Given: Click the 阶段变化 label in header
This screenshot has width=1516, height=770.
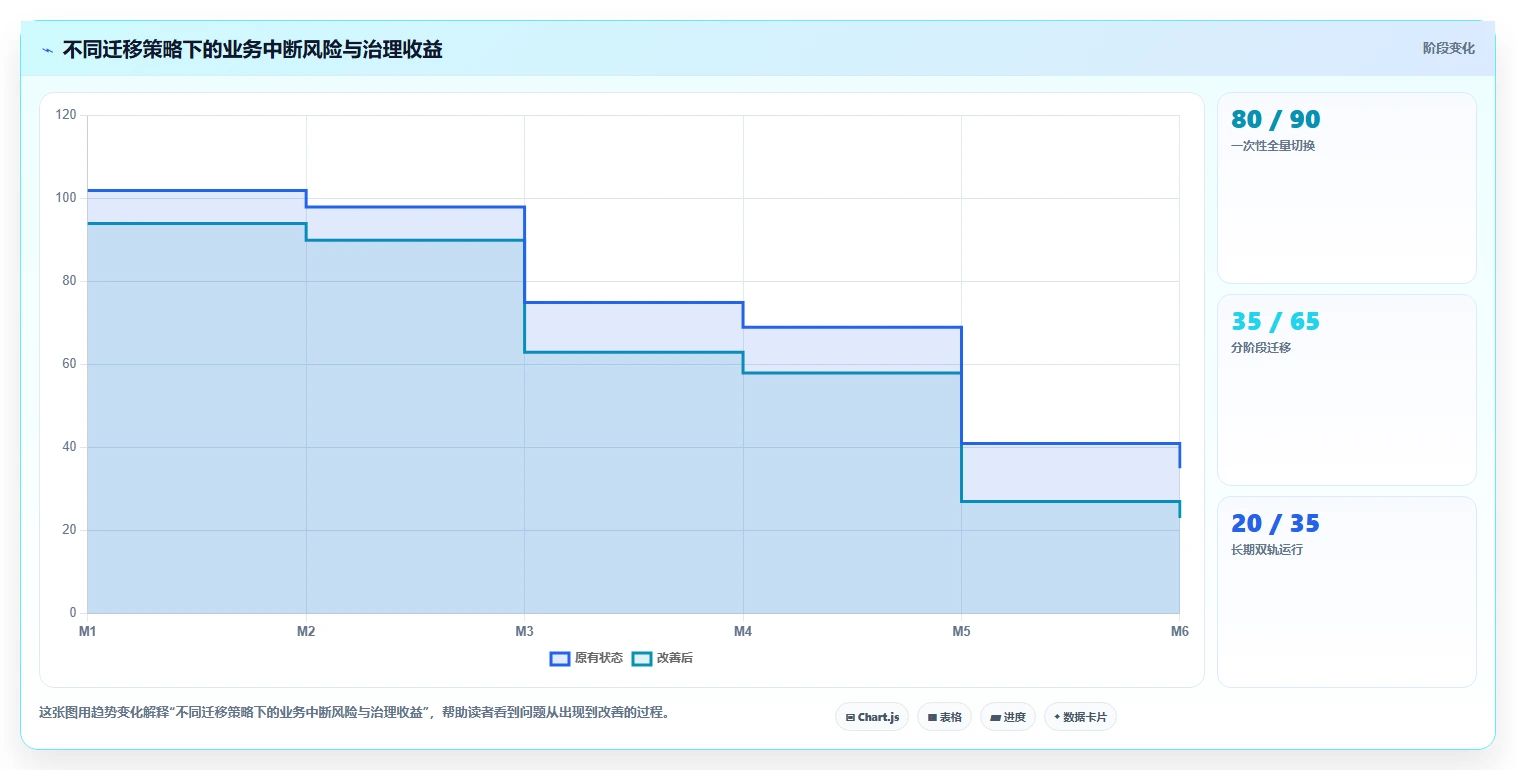Looking at the screenshot, I should (x=1449, y=48).
